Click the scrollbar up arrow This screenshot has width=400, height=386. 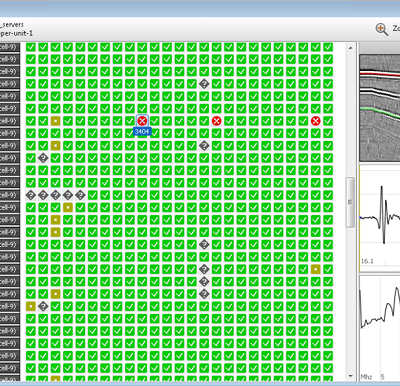350,48
